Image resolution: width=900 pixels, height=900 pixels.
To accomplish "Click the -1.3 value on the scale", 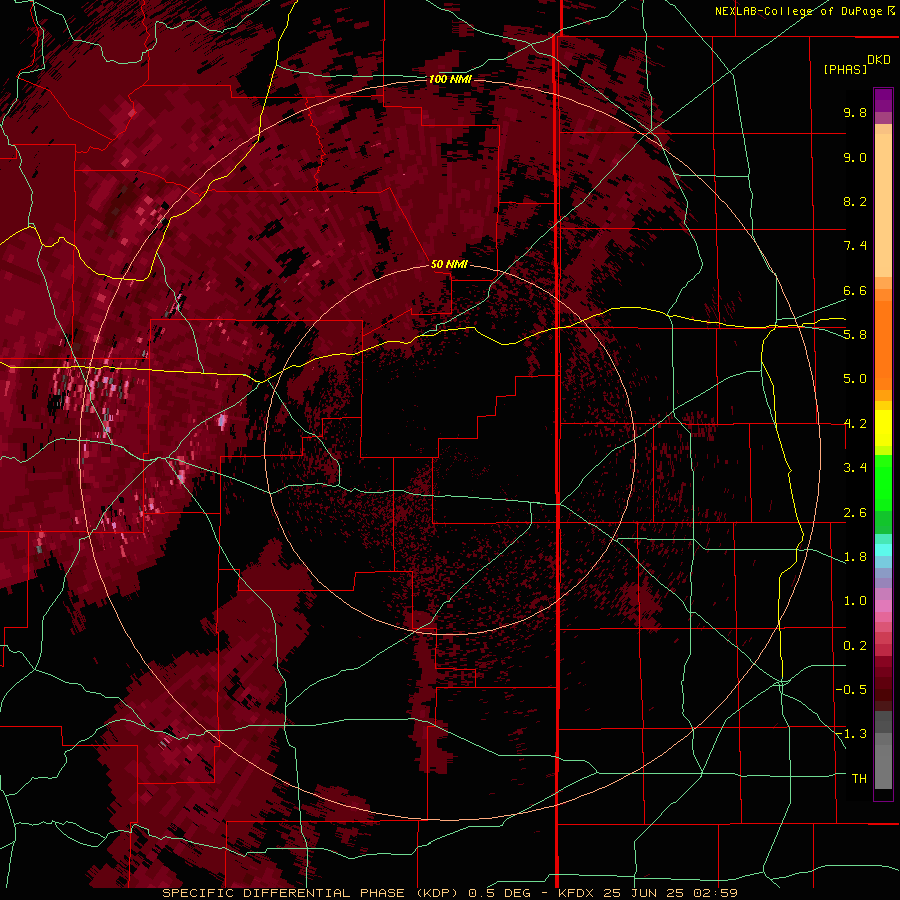I will click(852, 734).
